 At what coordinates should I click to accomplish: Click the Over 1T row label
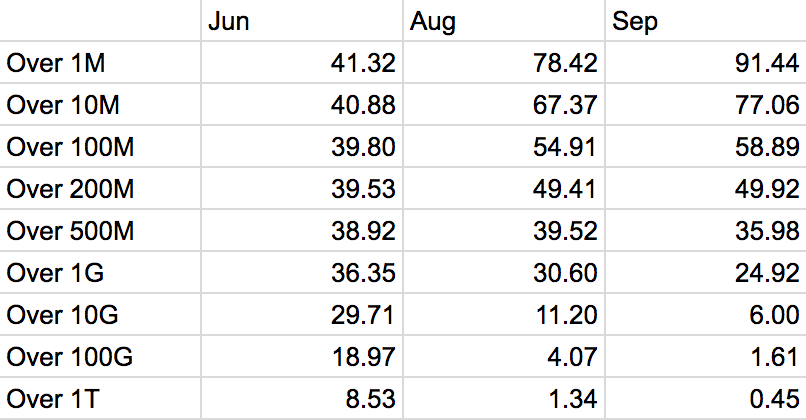point(100,398)
